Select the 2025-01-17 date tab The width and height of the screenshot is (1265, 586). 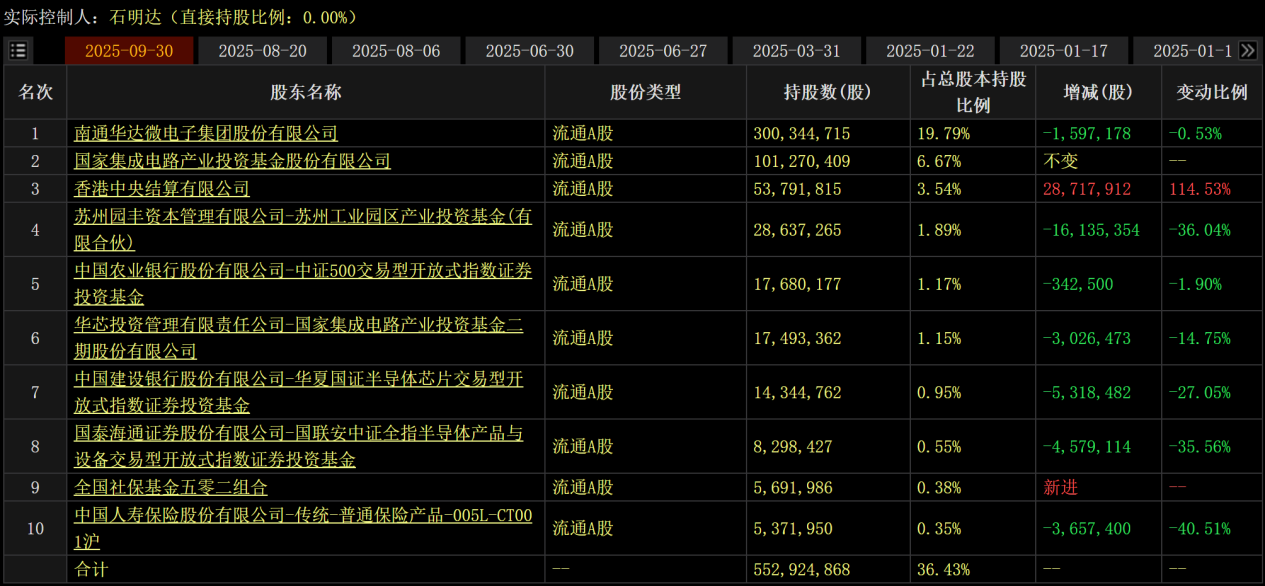[x=1063, y=51]
